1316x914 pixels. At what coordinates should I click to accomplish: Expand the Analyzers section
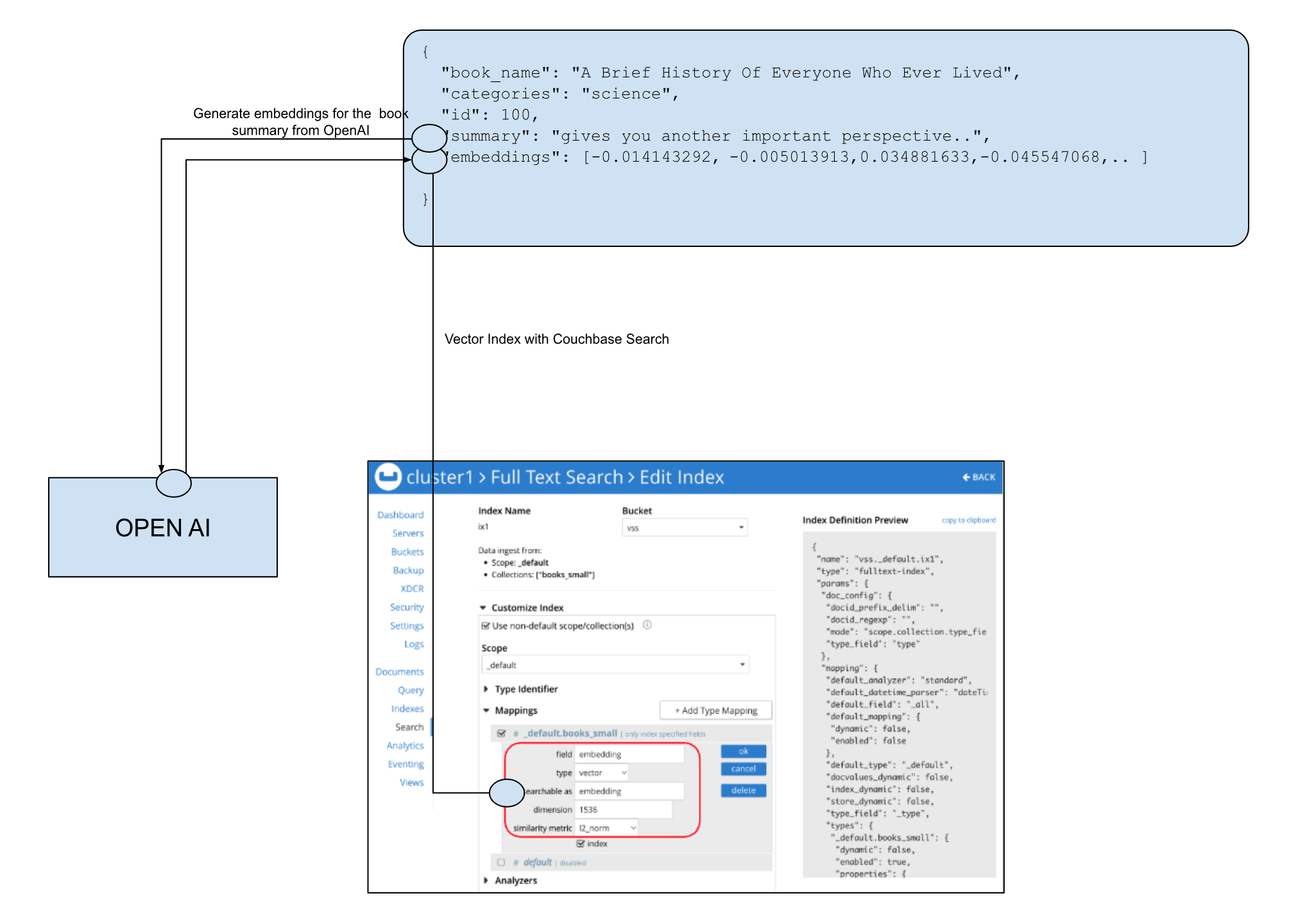pyautogui.click(x=511, y=881)
